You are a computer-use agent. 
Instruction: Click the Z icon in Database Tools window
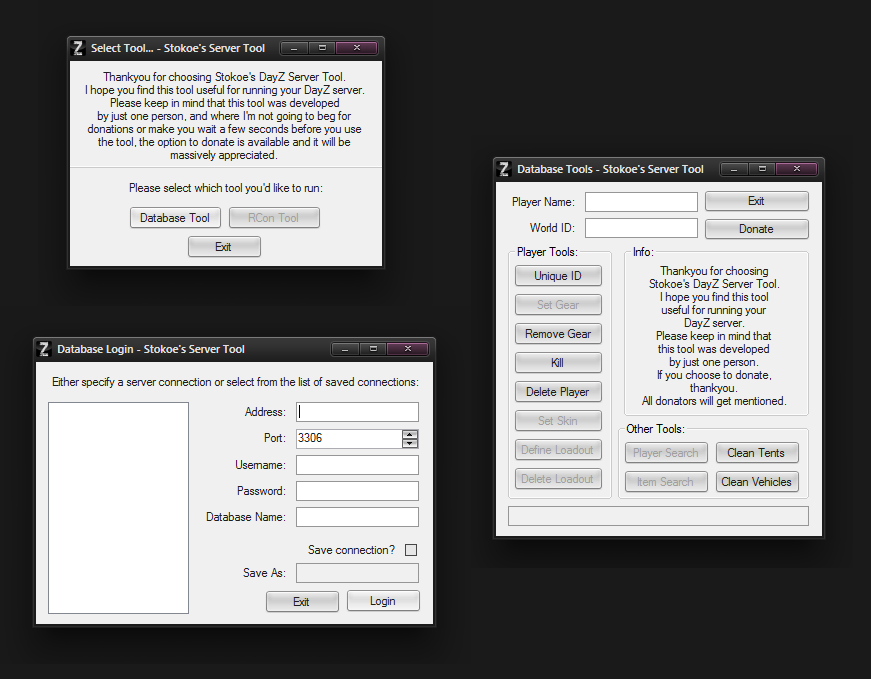coord(504,169)
